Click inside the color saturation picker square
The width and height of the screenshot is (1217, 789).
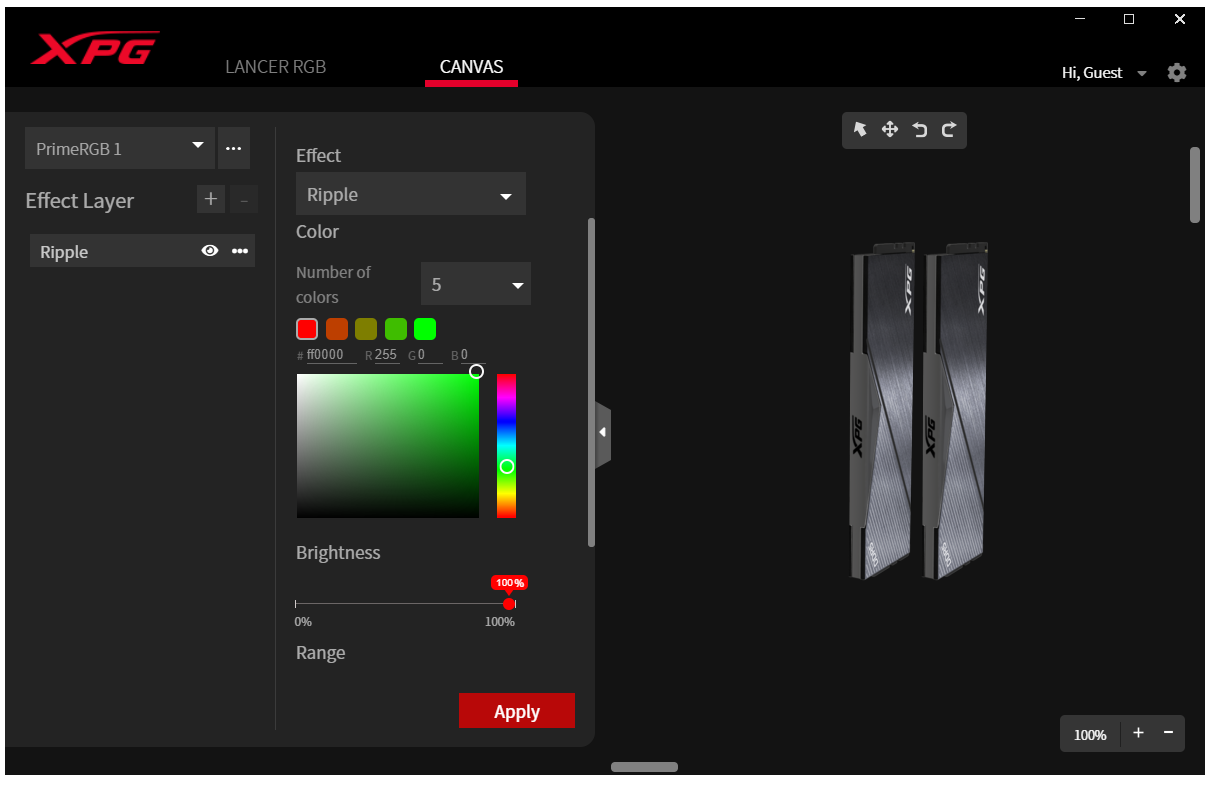388,446
